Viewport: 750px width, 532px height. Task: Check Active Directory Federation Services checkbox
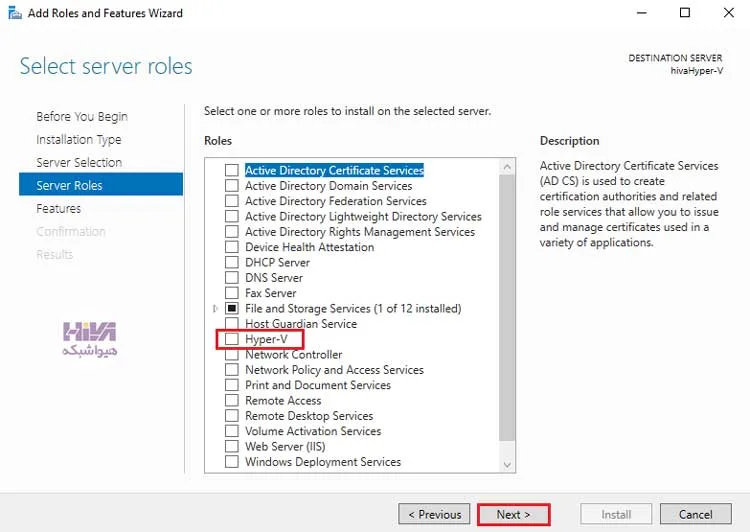click(x=232, y=201)
